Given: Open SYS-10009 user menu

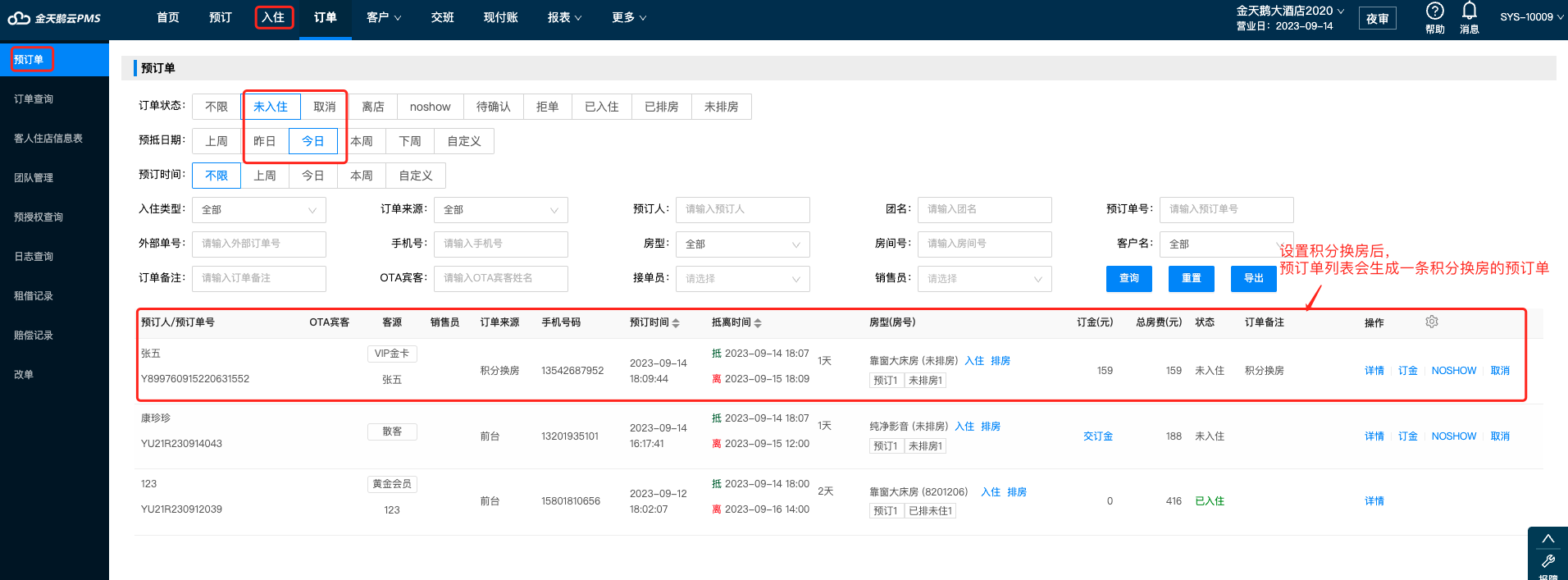Looking at the screenshot, I should pyautogui.click(x=1531, y=17).
